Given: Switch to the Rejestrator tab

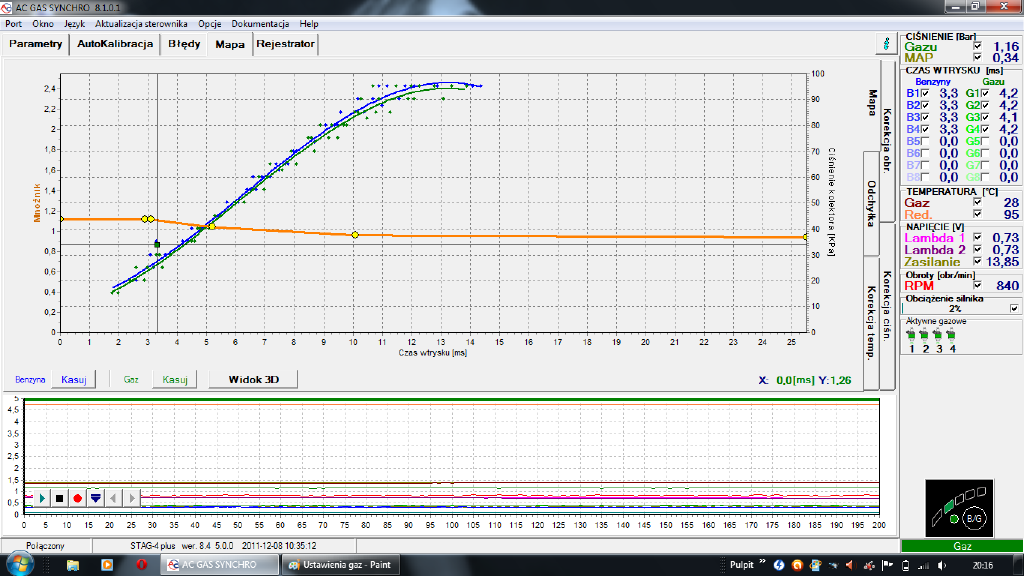Looking at the screenshot, I should (x=285, y=44).
